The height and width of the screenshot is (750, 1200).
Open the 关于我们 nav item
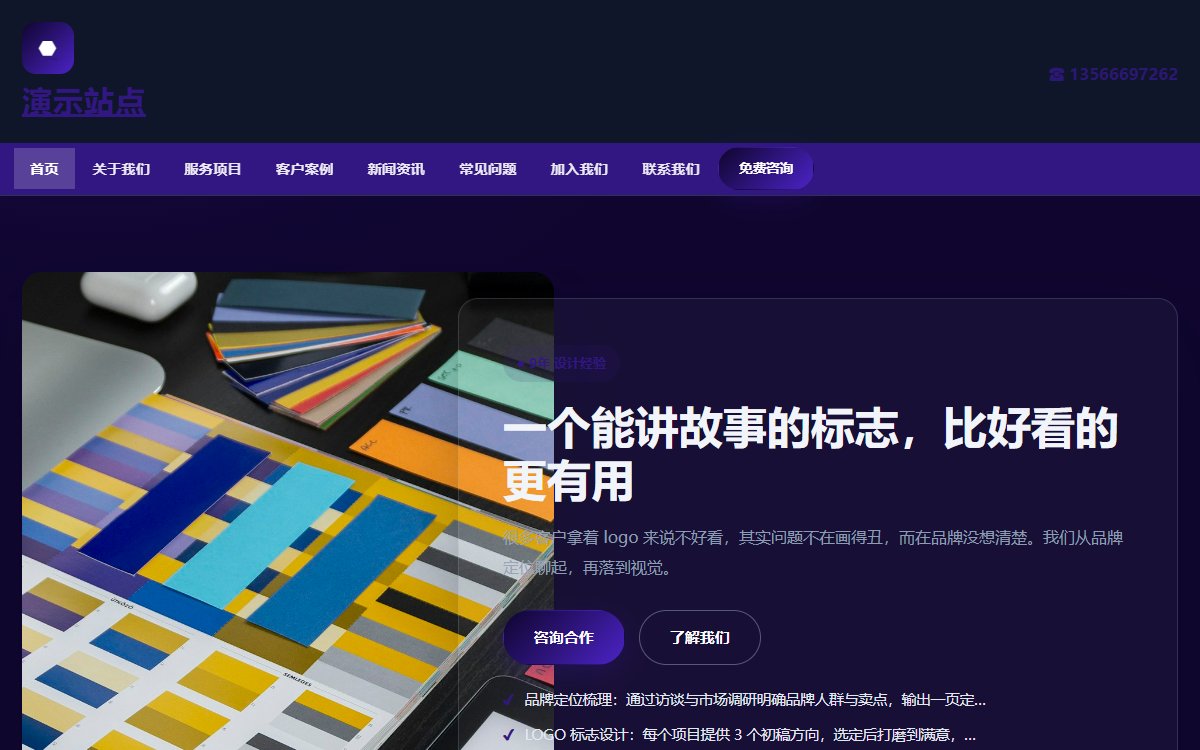point(121,169)
